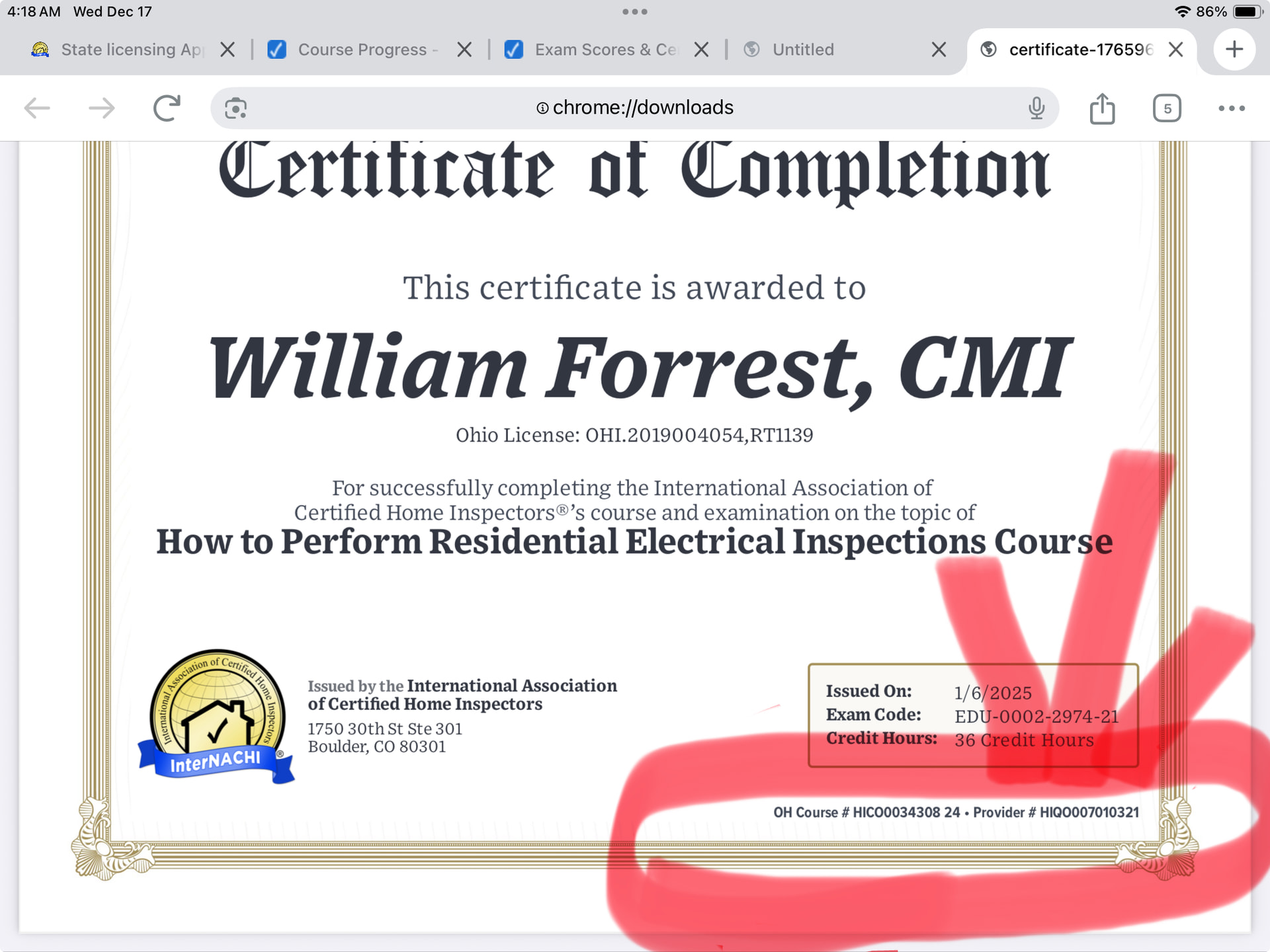Close the Untitled tab
Viewport: 1270px width, 952px height.
pos(939,50)
